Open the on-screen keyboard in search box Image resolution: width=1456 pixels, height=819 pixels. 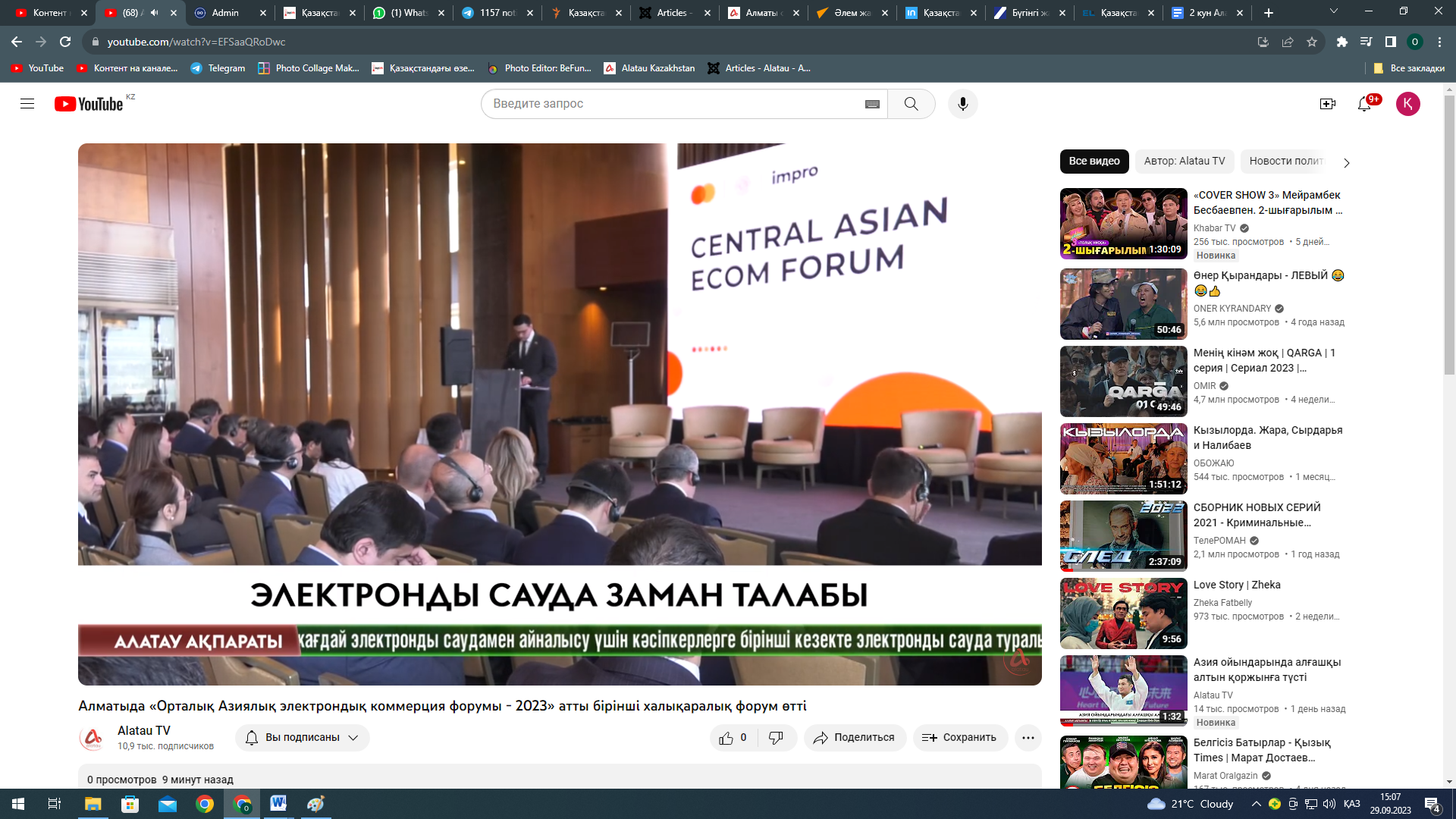coord(872,104)
